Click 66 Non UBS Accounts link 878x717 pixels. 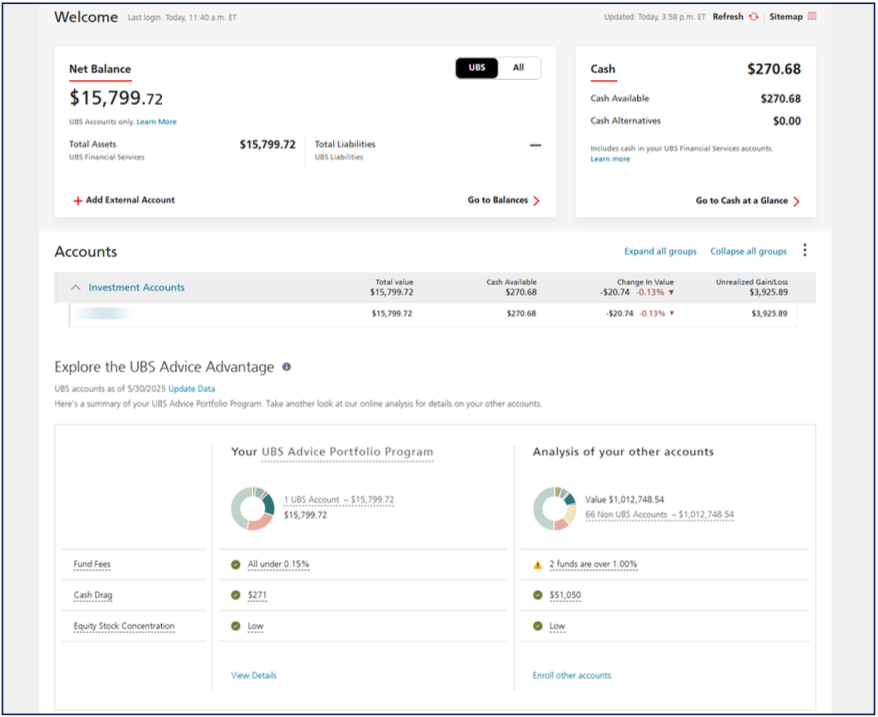tap(659, 514)
